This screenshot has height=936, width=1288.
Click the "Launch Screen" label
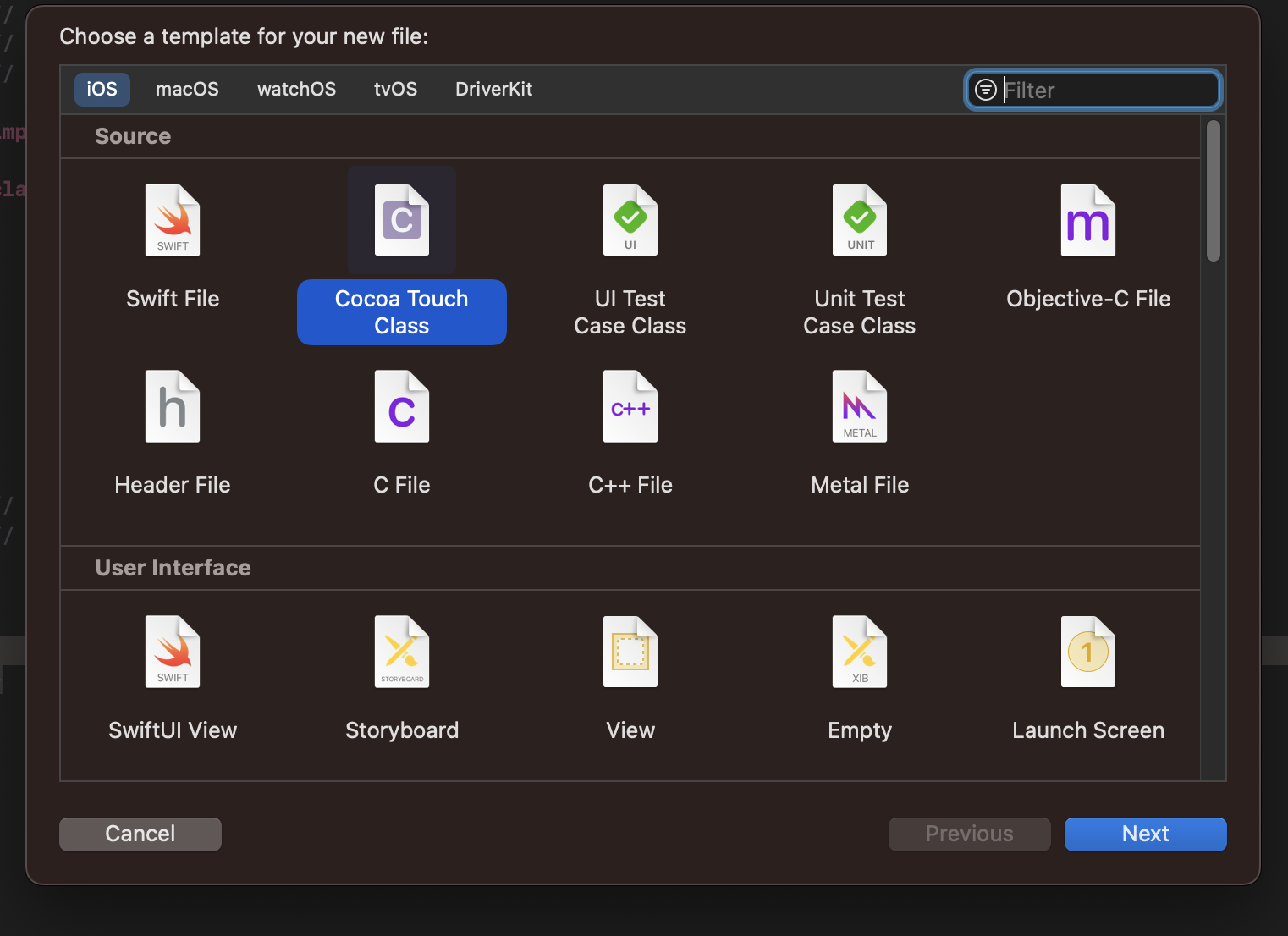tap(1088, 730)
